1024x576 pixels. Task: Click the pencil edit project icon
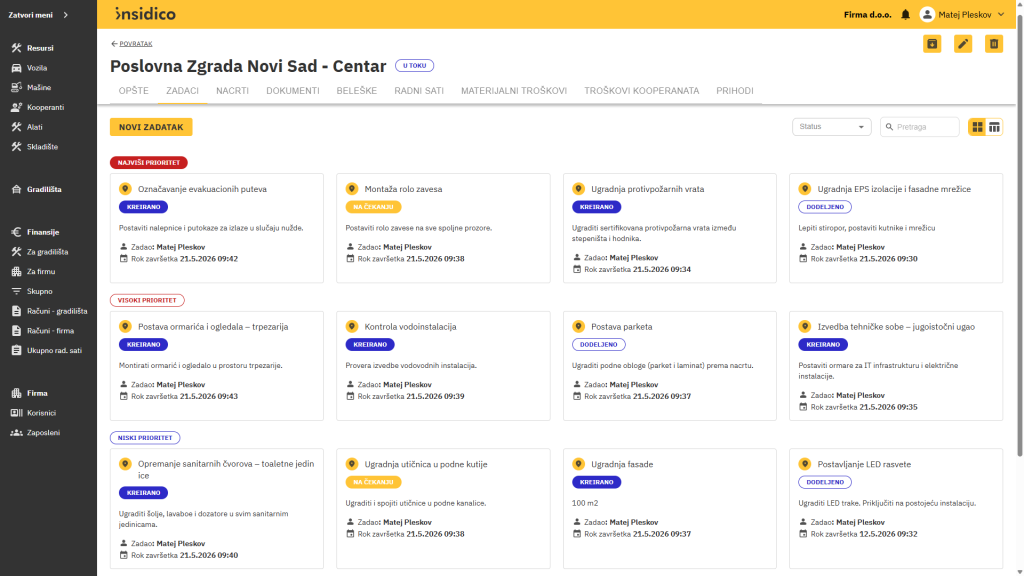[963, 44]
